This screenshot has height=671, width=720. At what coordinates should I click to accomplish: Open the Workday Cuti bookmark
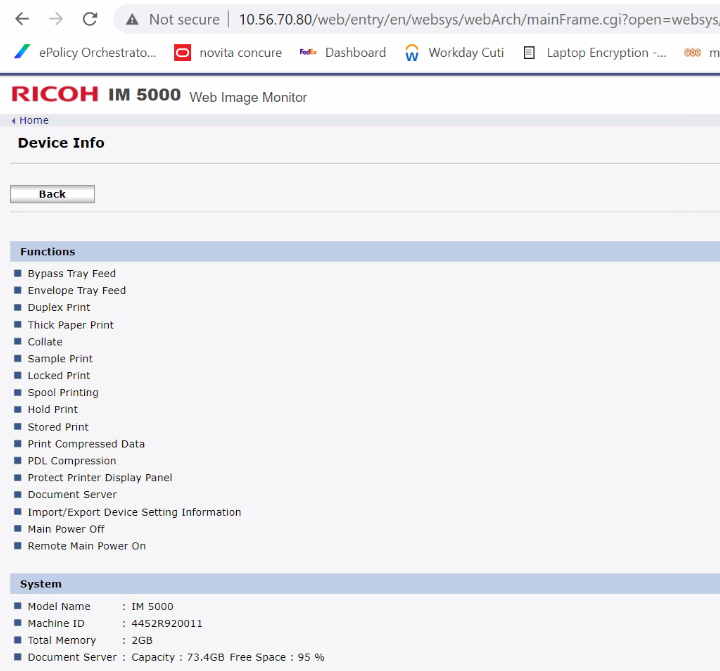454,53
